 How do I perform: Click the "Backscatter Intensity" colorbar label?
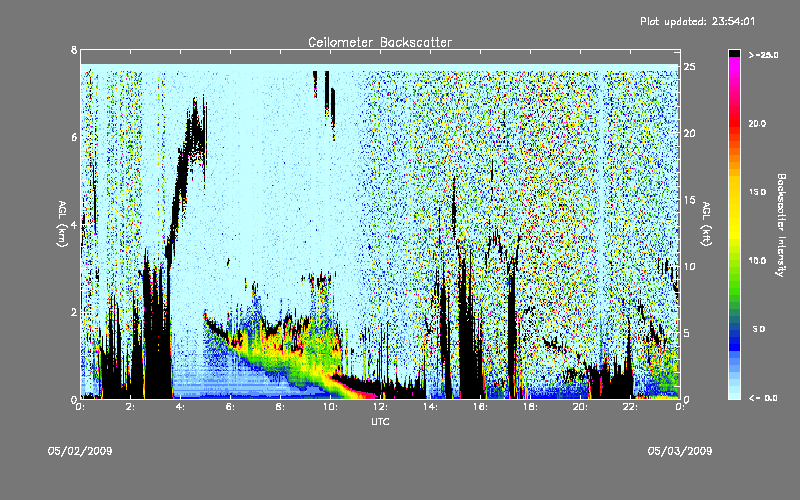point(781,225)
